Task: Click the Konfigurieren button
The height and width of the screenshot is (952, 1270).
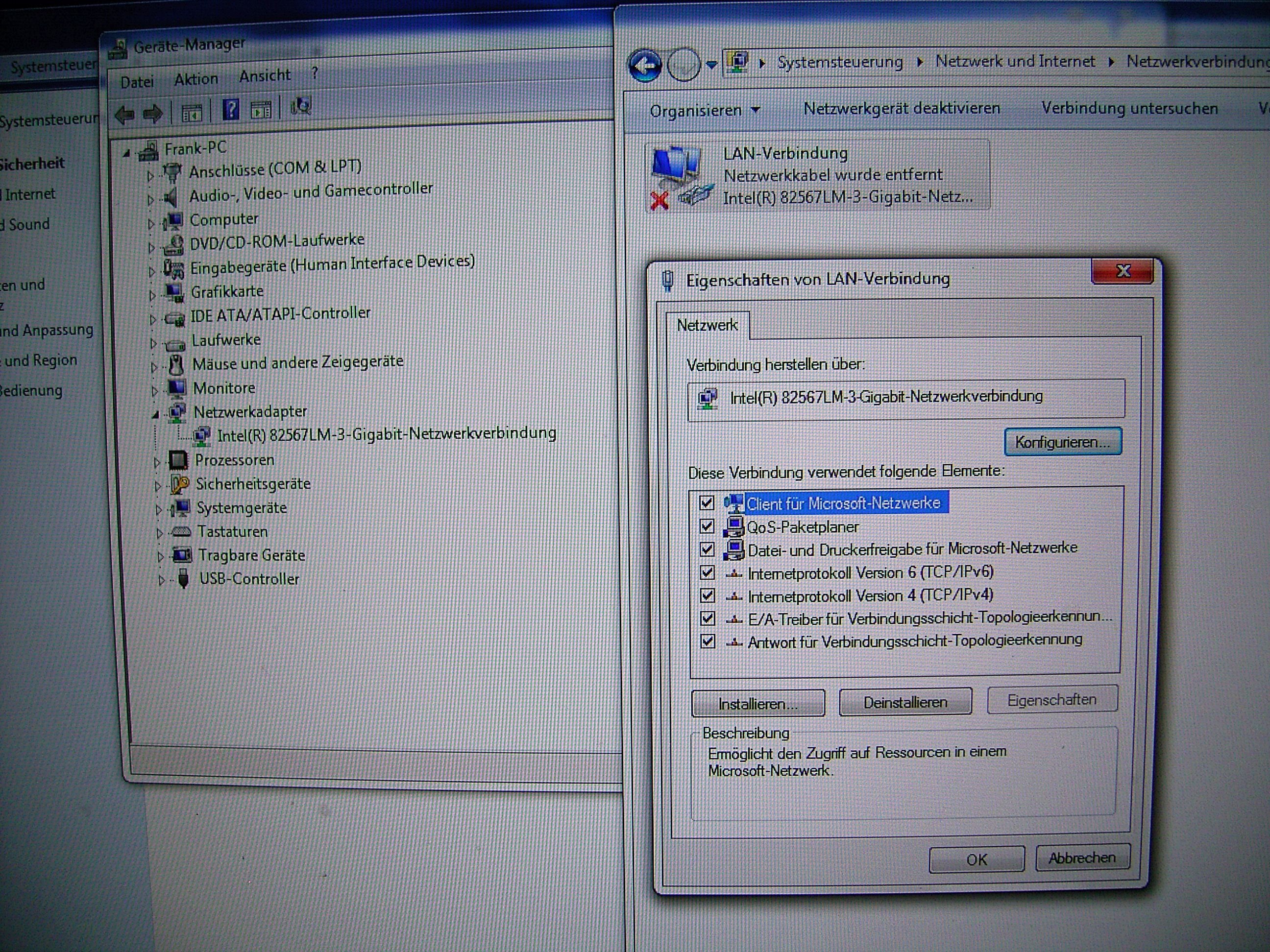Action: [1062, 442]
